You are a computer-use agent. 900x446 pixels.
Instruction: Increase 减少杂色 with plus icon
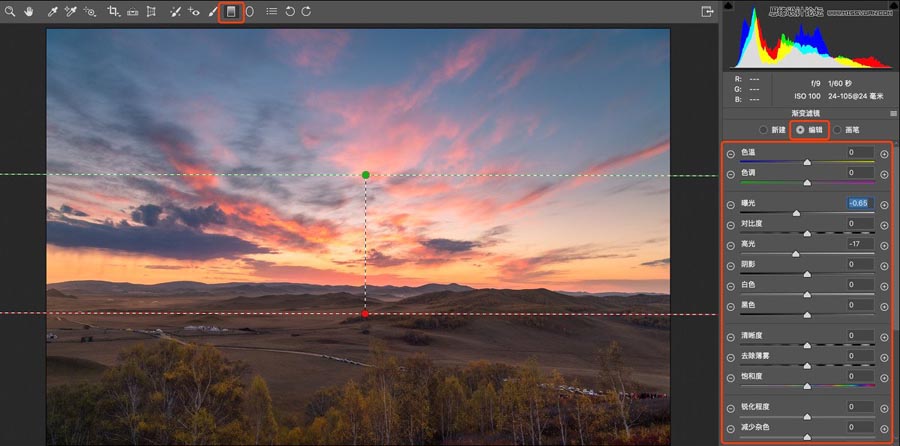point(884,429)
